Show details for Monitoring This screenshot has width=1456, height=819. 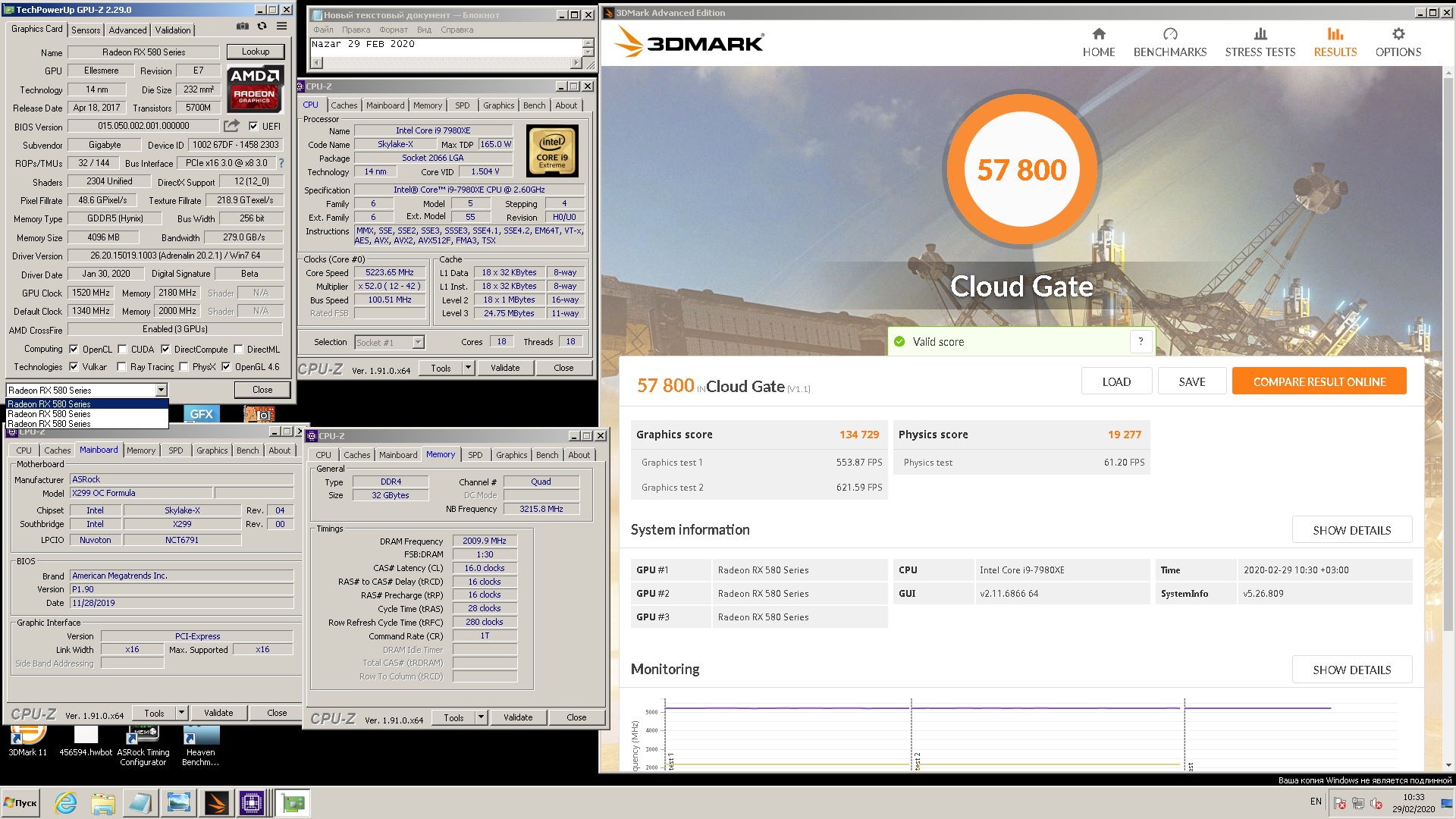point(1351,670)
